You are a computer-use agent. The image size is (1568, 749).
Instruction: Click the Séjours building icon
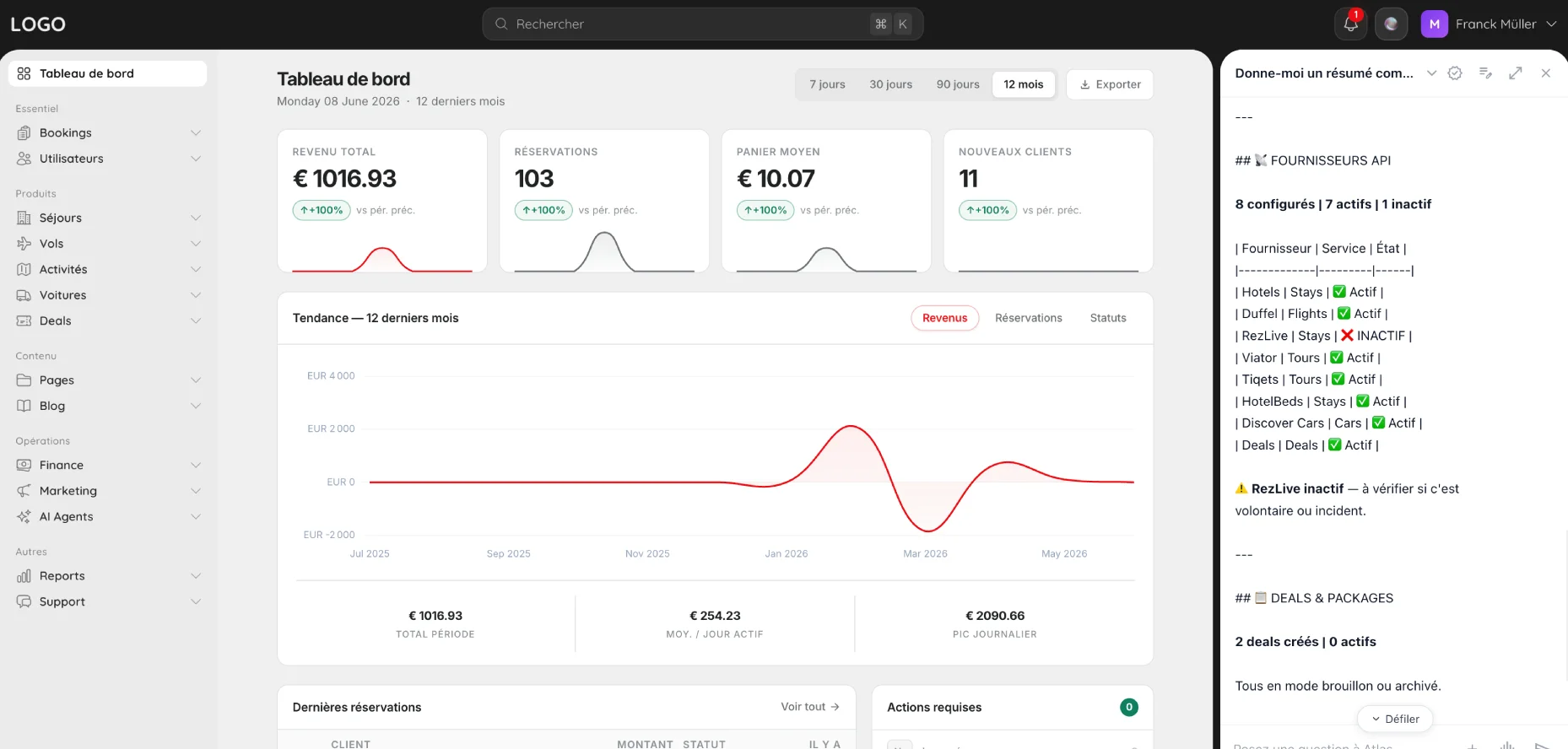(x=24, y=218)
